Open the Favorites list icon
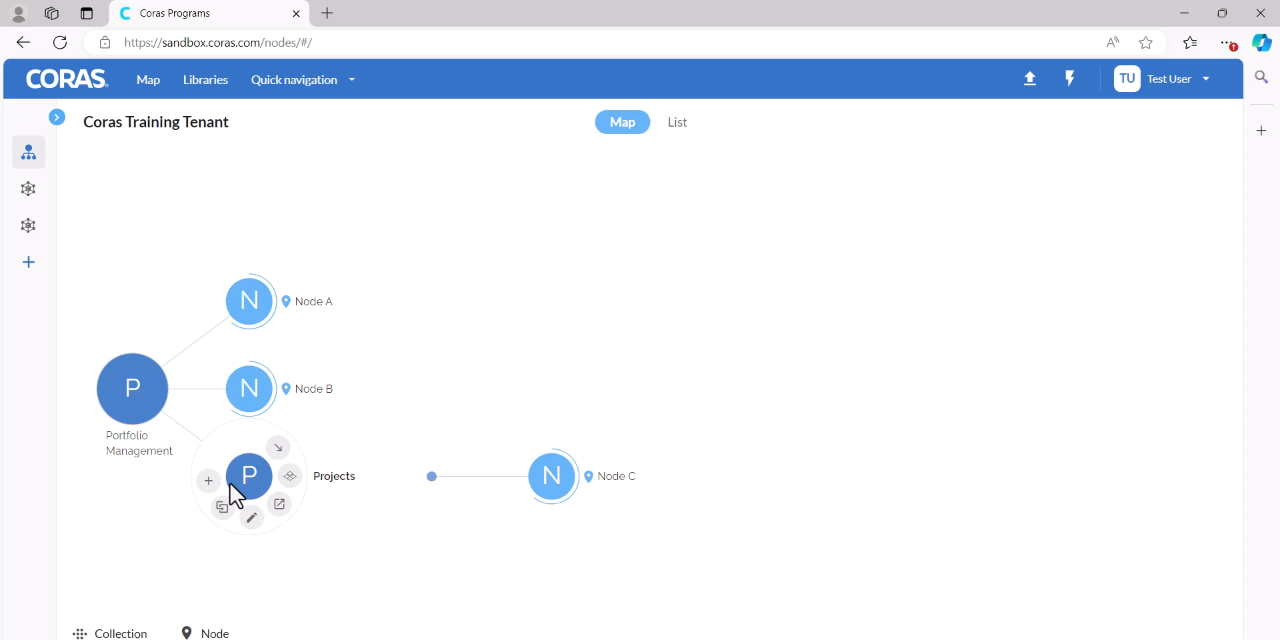Viewport: 1280px width, 640px height. 1189,42
